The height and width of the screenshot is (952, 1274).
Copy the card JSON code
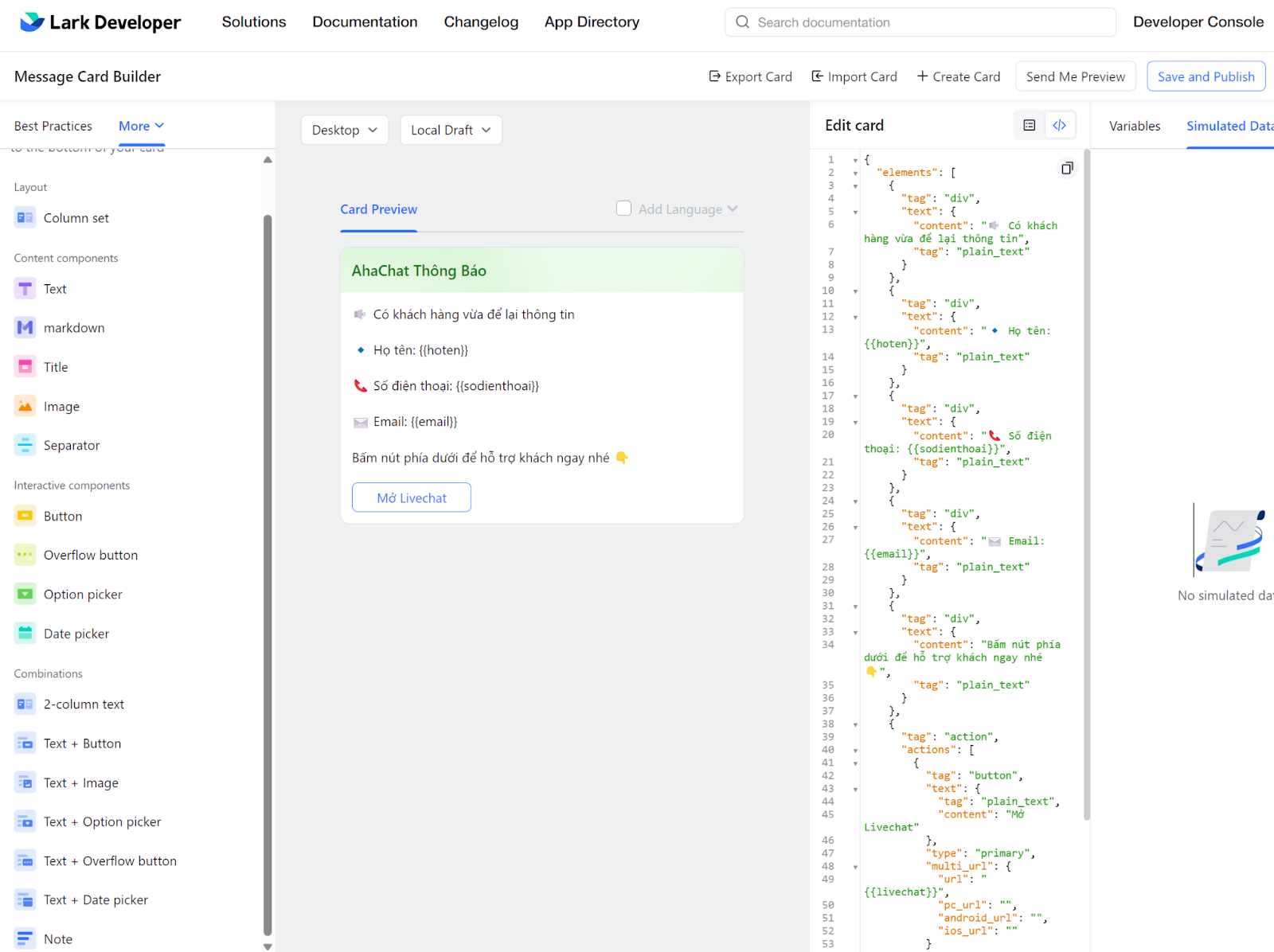1067,168
